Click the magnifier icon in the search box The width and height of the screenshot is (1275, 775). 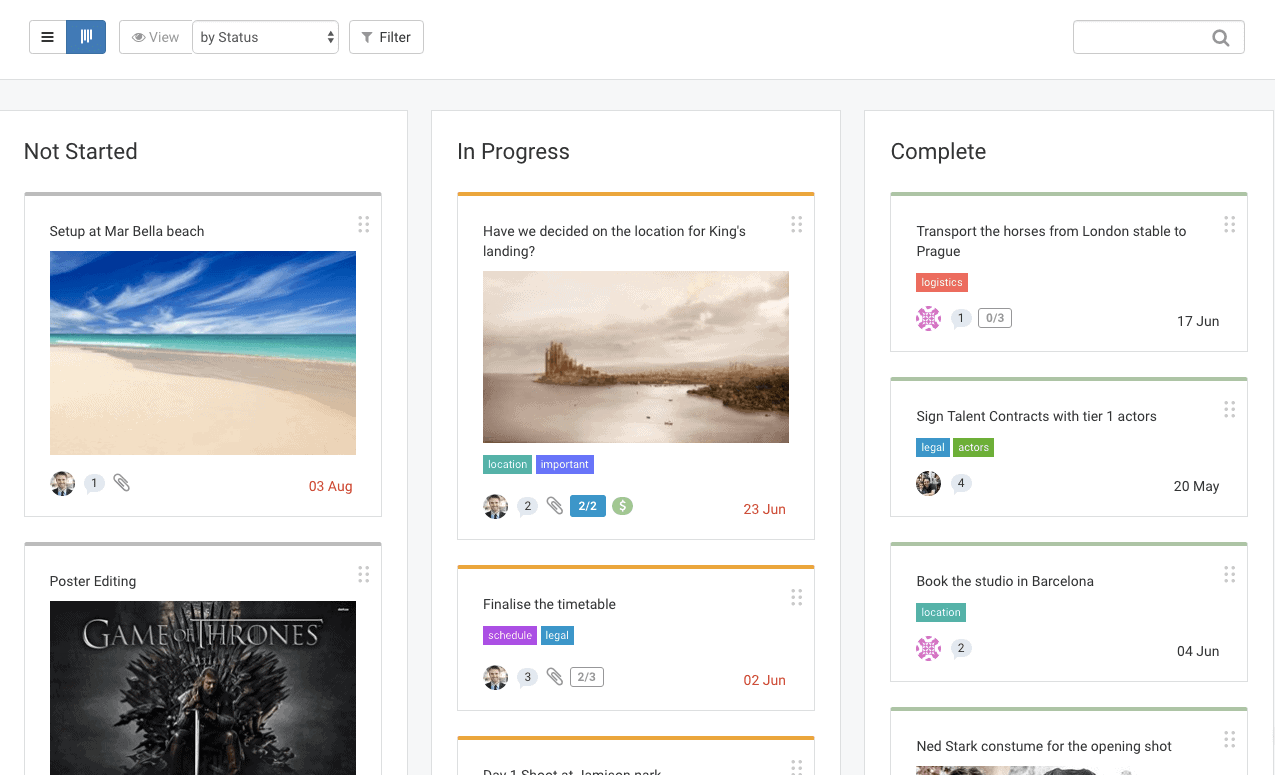(1220, 36)
